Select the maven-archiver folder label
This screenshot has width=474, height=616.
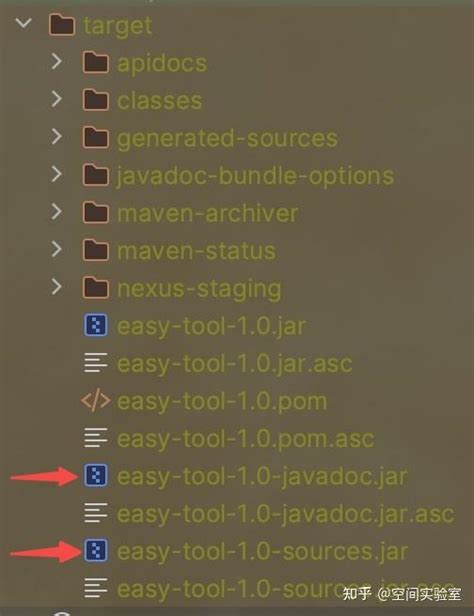pos(207,213)
